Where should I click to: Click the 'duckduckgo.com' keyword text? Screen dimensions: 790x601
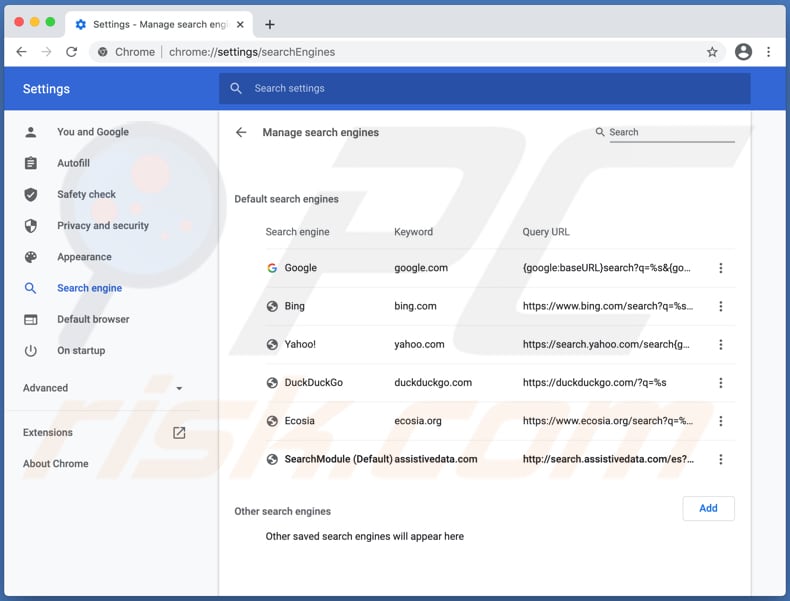point(433,383)
